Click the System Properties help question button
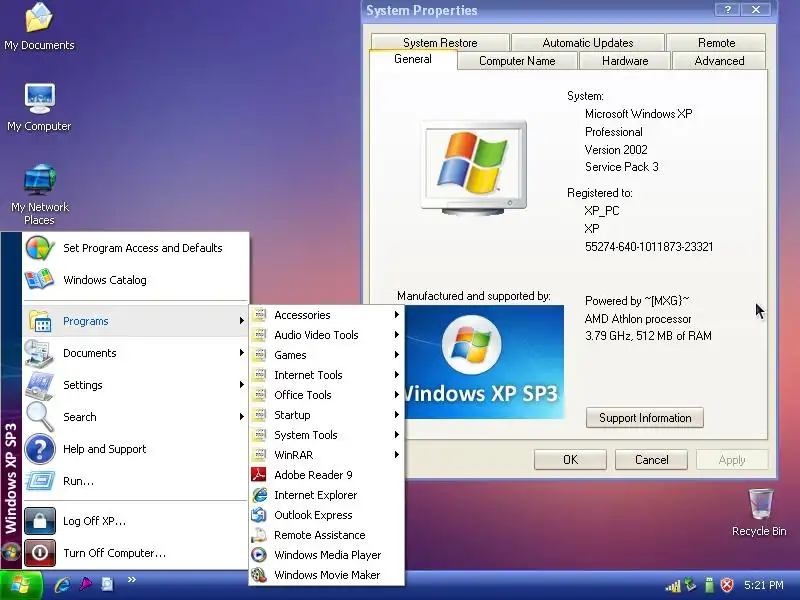Image resolution: width=800 pixels, height=600 pixels. tap(728, 10)
